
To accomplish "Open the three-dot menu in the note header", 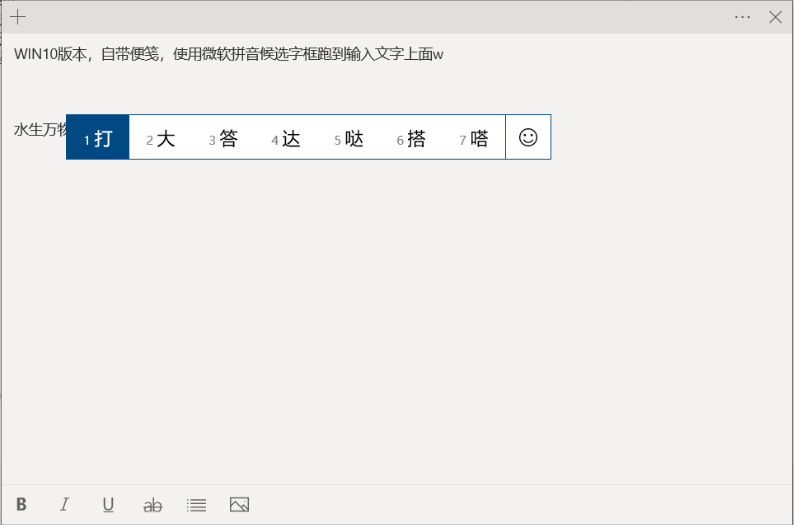I will (742, 17).
